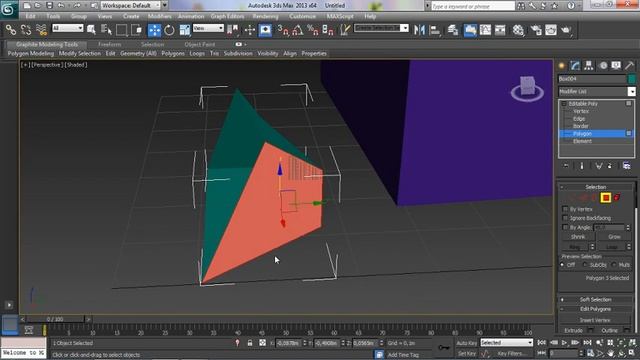Open the selection filter All dropdown

67,28
